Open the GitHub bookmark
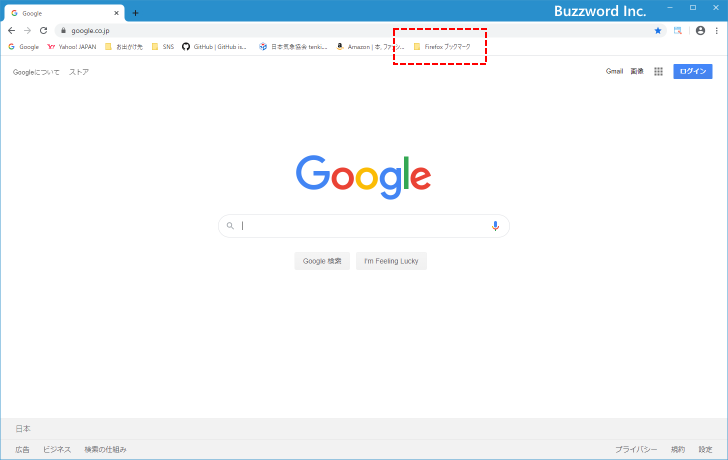728x460 pixels. coord(214,47)
